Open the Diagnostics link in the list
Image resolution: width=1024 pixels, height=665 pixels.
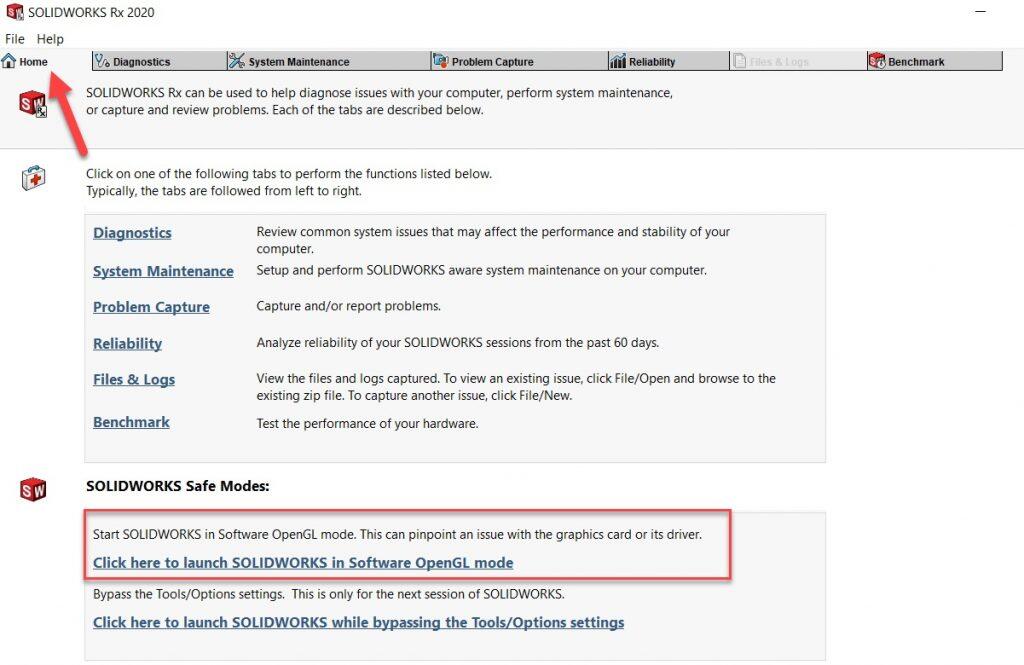pos(132,233)
